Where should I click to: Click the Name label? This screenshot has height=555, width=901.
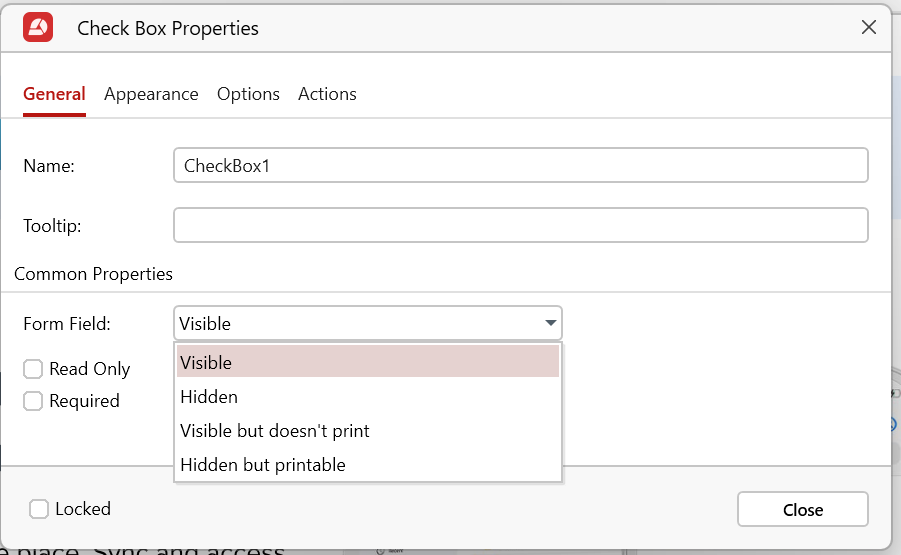49,166
